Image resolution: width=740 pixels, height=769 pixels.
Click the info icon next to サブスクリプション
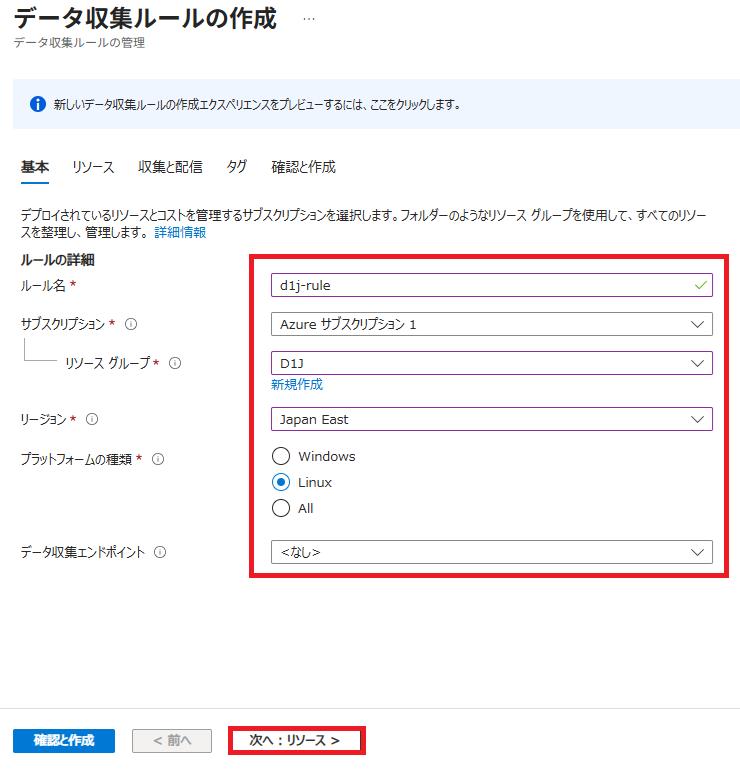(x=131, y=324)
